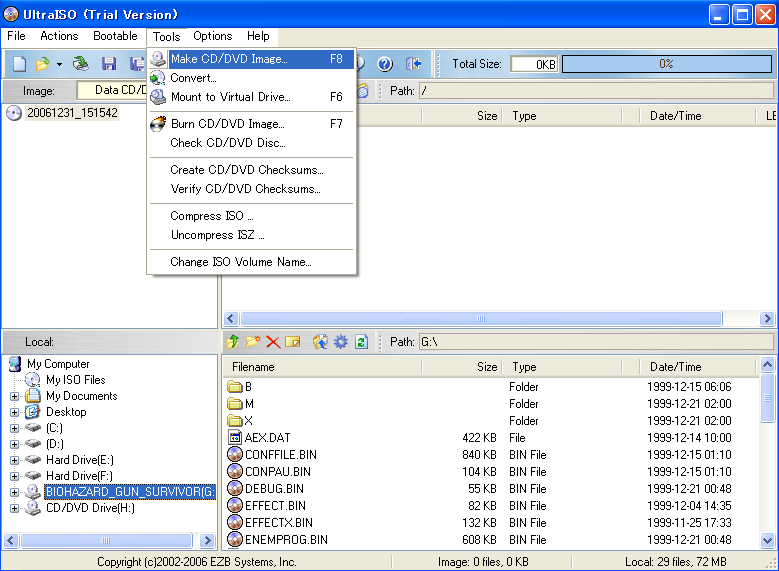The width and height of the screenshot is (779, 571).
Task: Click the My ISO Files disc icon
Action: (x=33, y=380)
